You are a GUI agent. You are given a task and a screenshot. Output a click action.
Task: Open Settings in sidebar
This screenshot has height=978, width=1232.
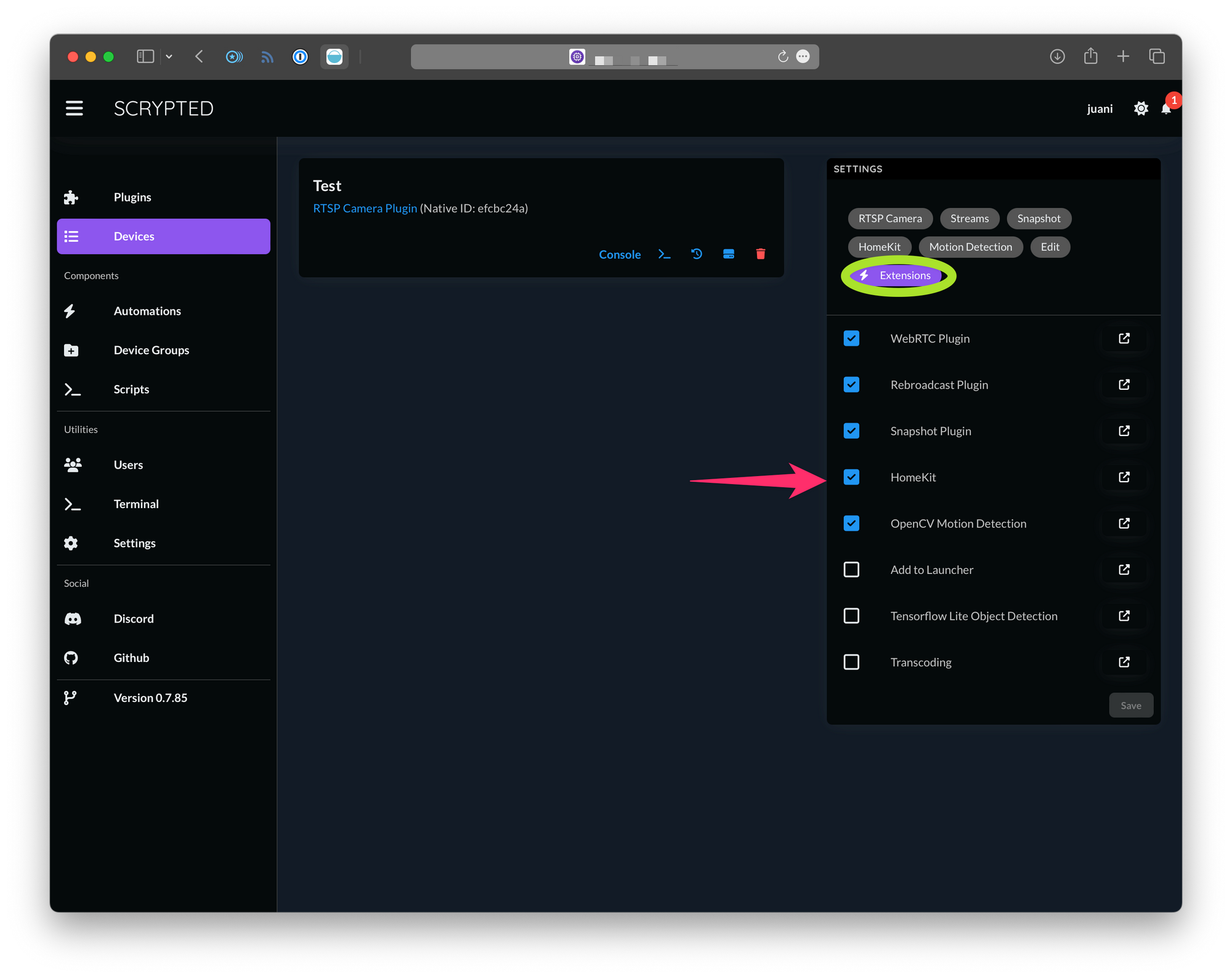click(163, 543)
